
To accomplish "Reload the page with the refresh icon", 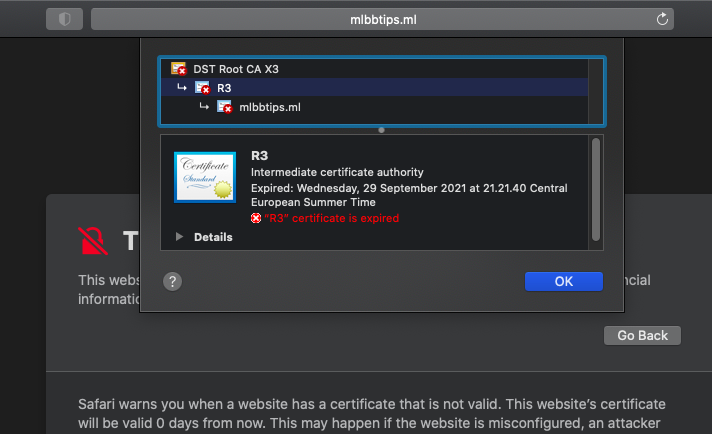I will point(662,19).
